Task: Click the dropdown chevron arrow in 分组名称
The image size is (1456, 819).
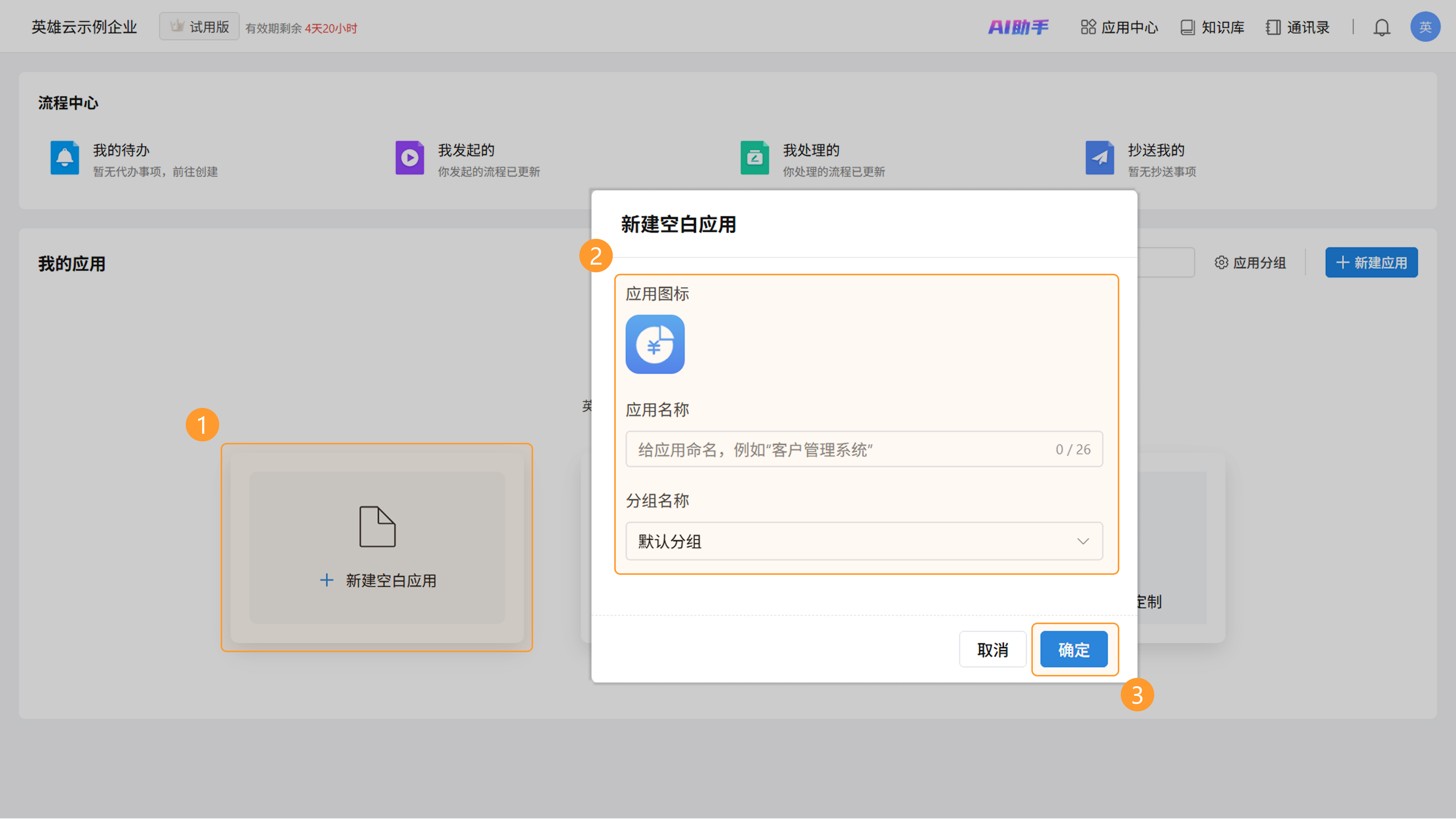Action: point(1083,541)
